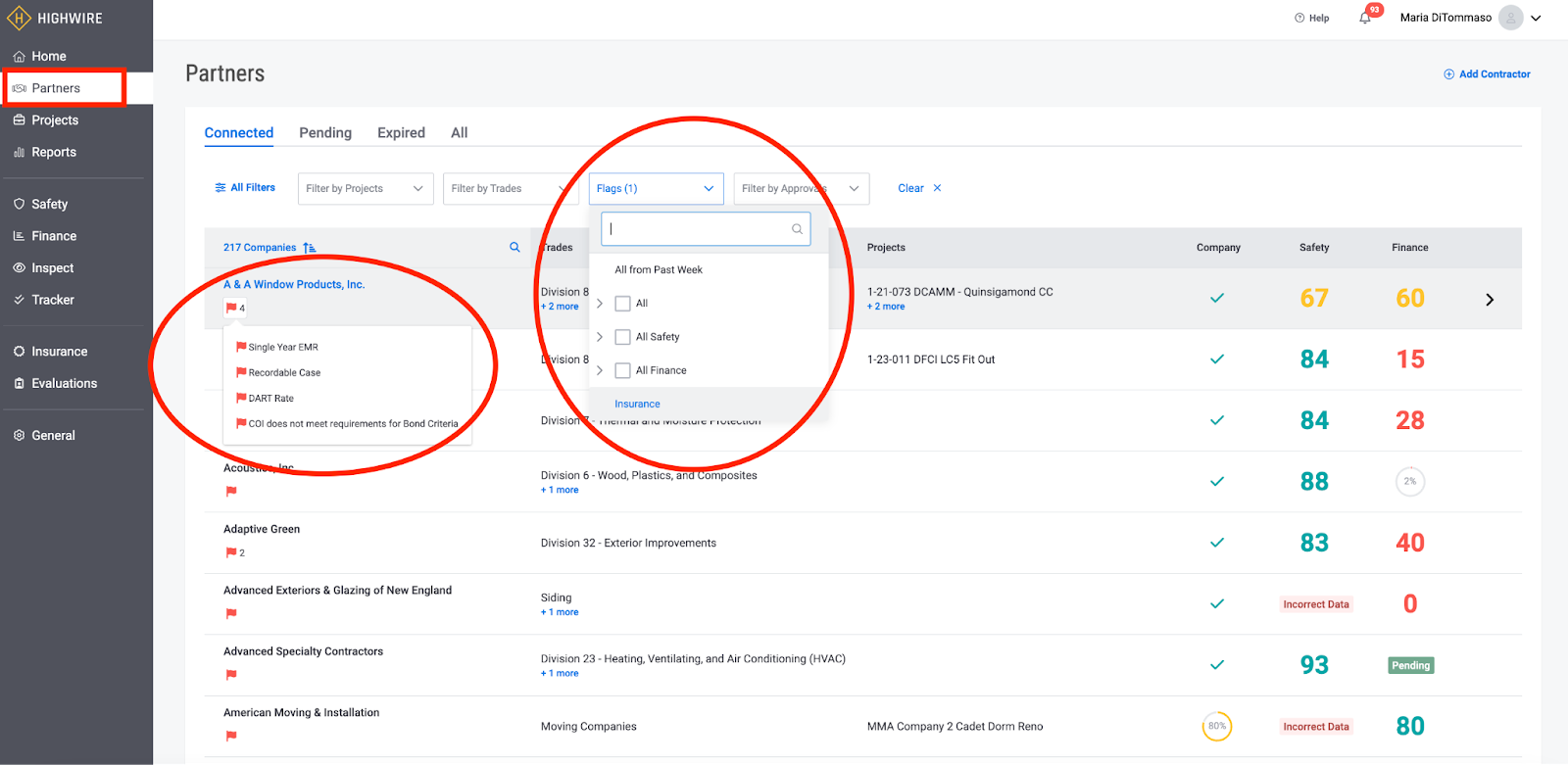
Task: Show +1 more trades for Division 23 HVAC
Action: (x=560, y=674)
